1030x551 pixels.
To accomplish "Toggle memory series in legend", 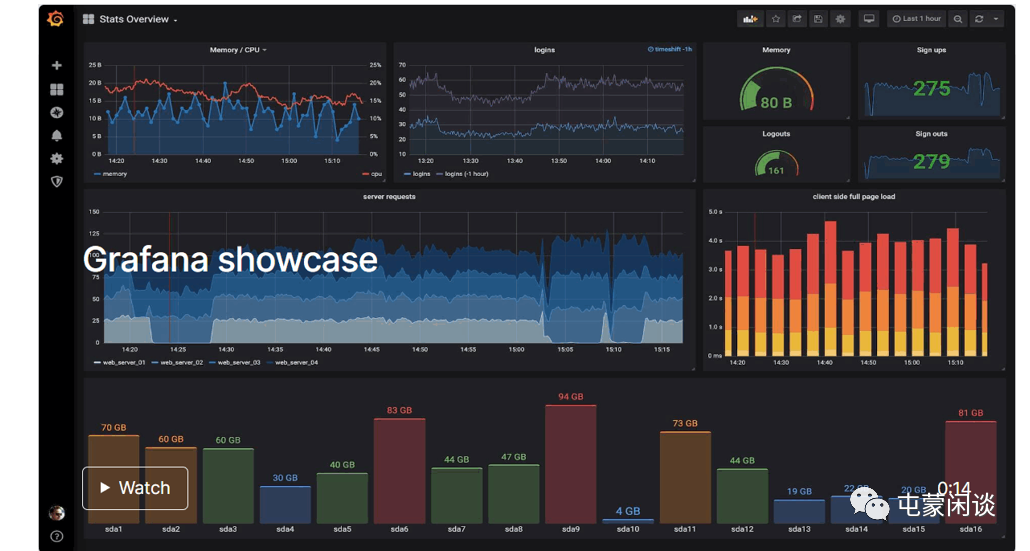I will (110, 174).
